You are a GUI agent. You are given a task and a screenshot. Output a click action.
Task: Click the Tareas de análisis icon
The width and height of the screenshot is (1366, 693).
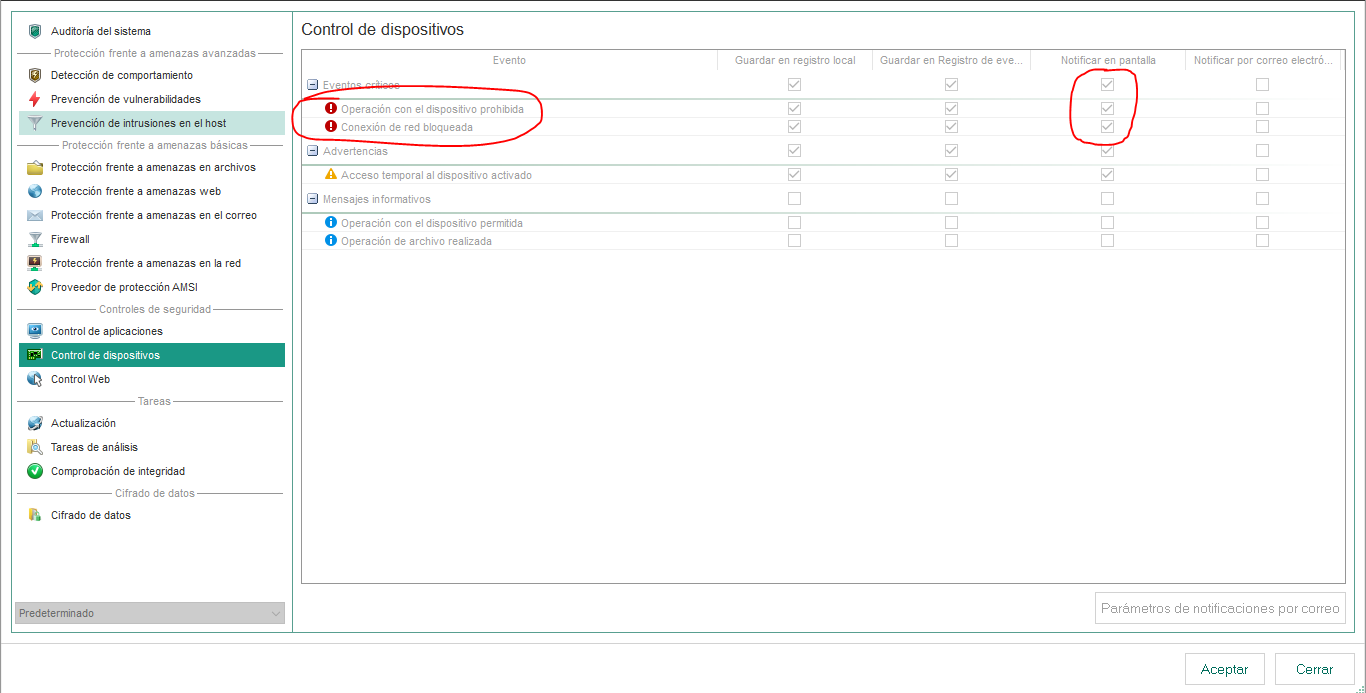click(x=35, y=447)
